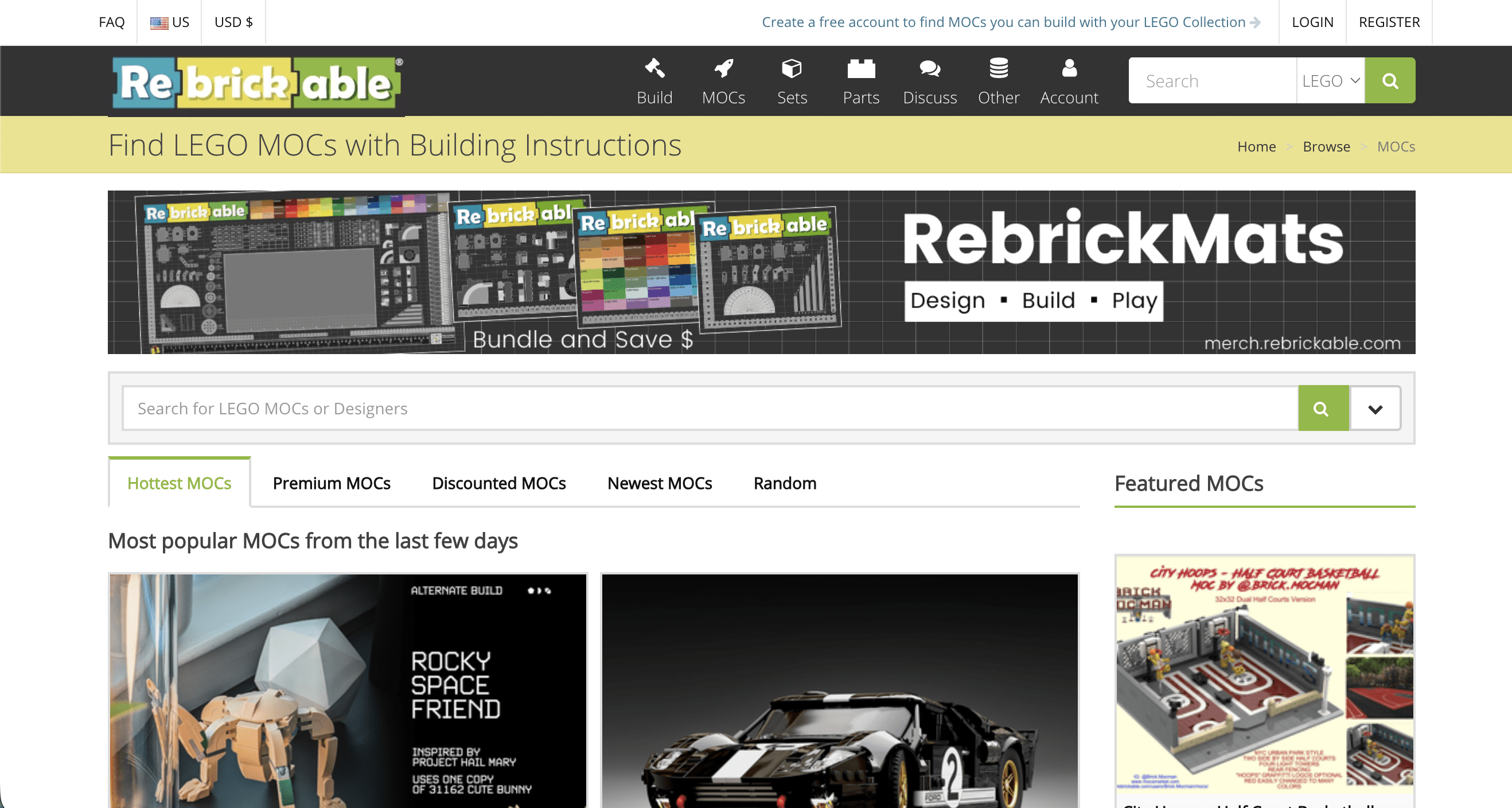Click the LOGIN link
This screenshot has height=808, width=1512.
coord(1312,22)
